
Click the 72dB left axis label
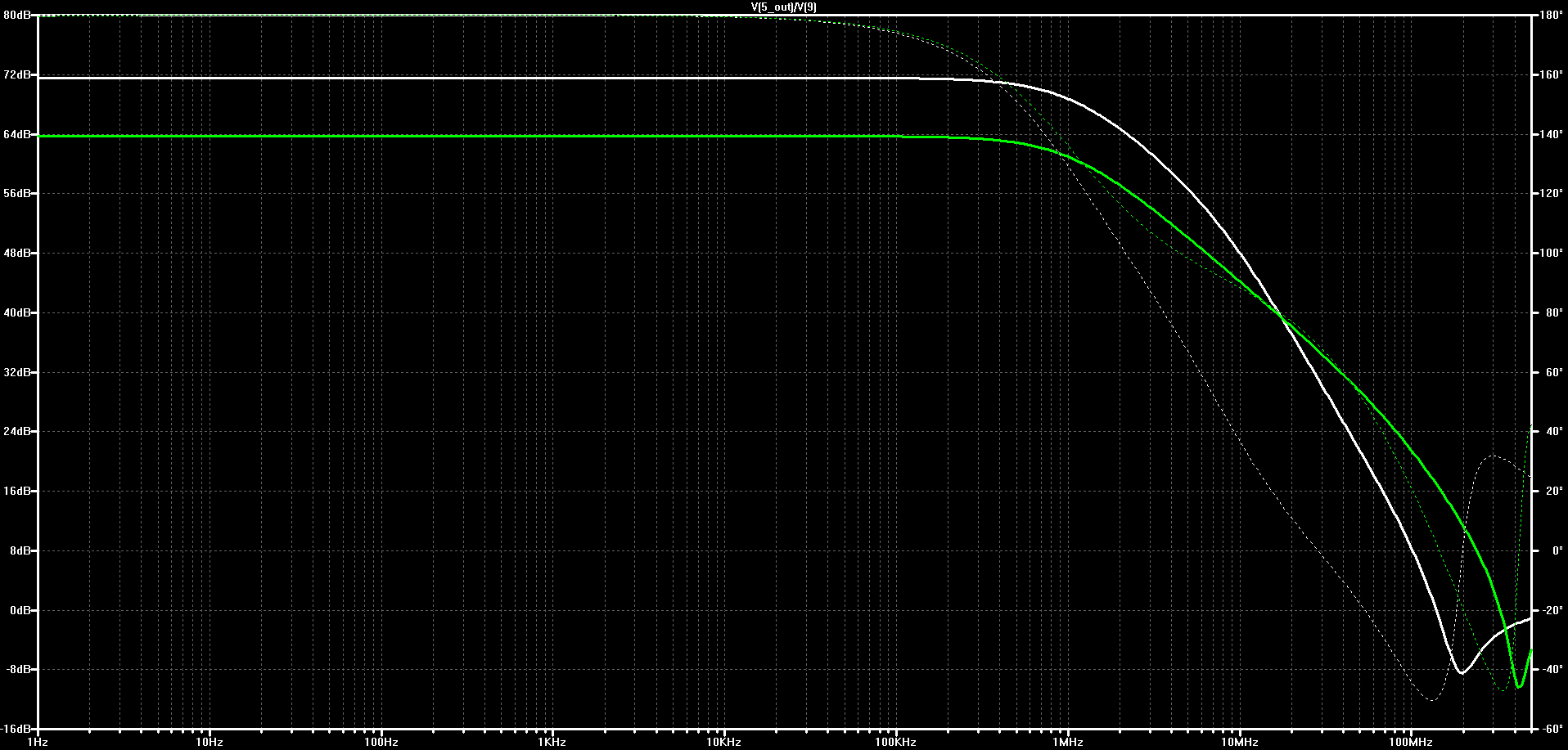click(x=16, y=74)
